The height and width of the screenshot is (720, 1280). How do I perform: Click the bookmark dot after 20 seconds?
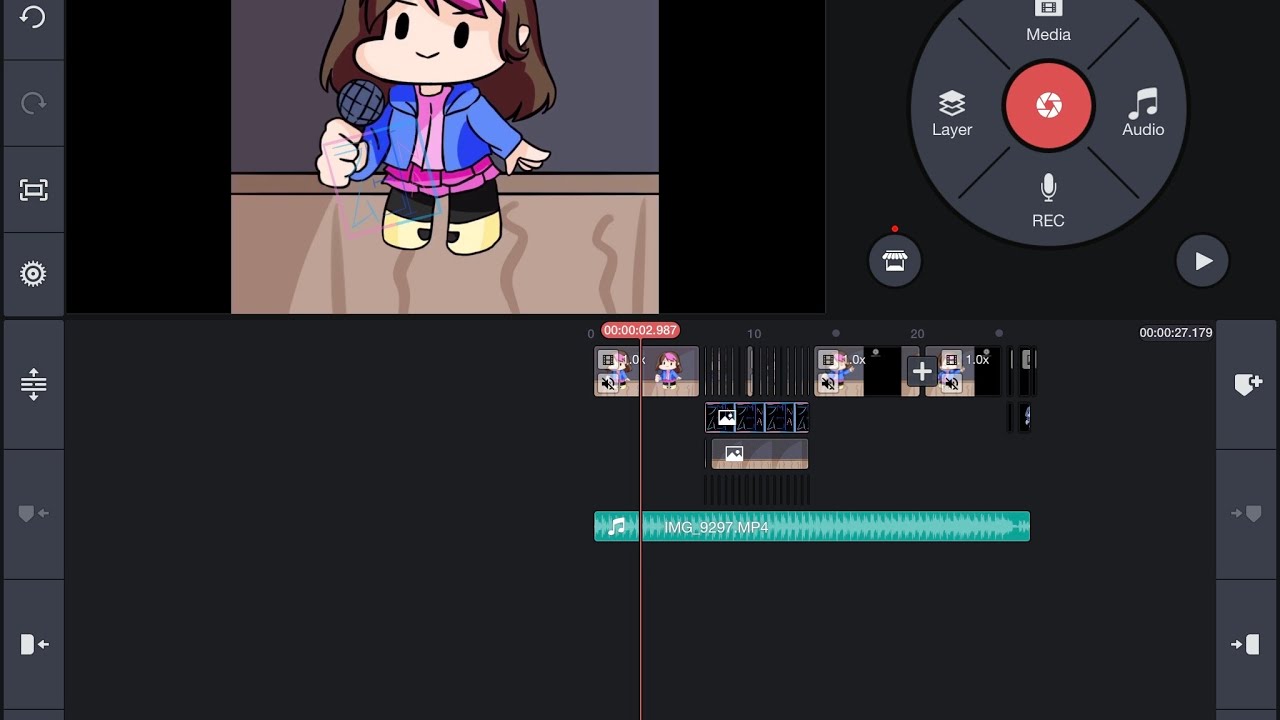coord(999,334)
